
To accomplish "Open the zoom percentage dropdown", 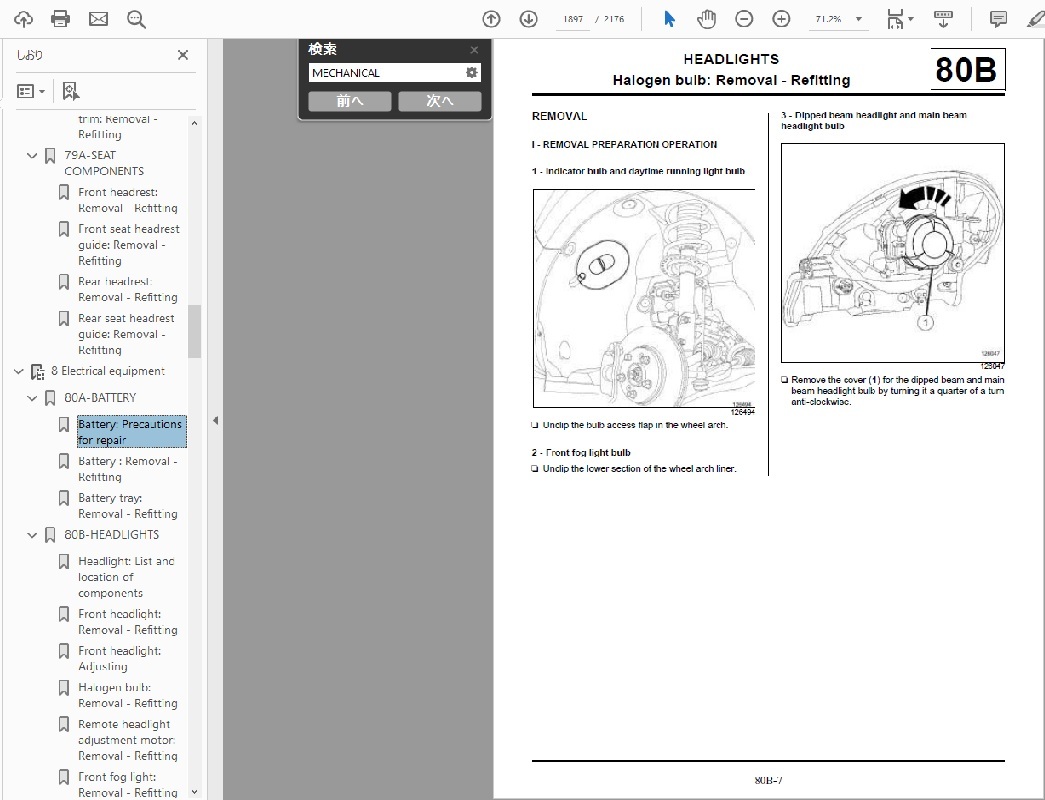I will pyautogui.click(x=858, y=19).
